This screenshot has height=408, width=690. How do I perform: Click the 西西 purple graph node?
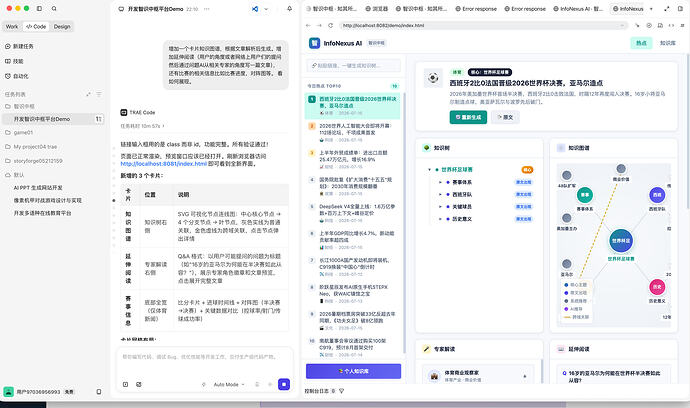[657, 195]
